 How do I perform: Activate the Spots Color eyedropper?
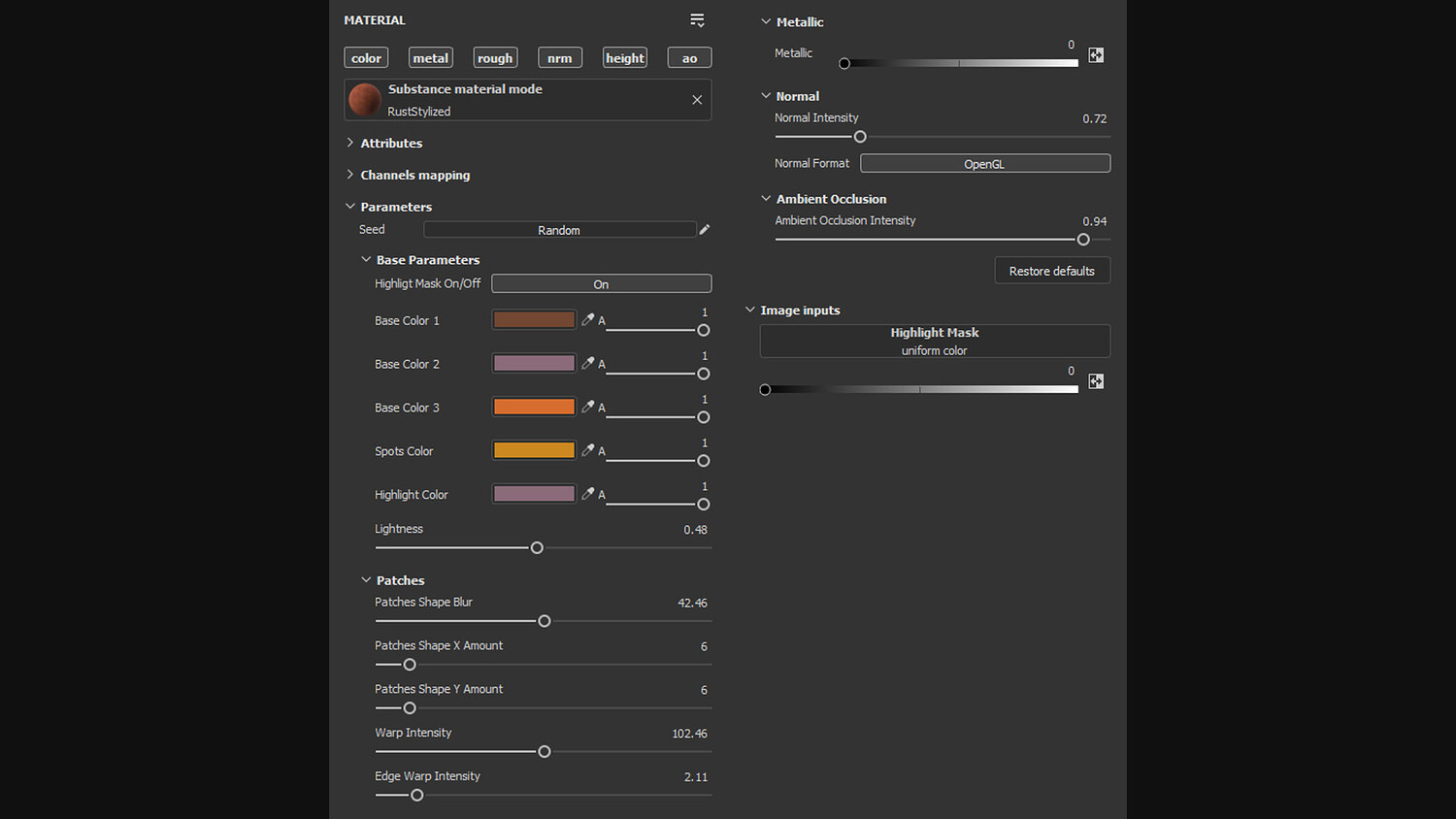587,450
